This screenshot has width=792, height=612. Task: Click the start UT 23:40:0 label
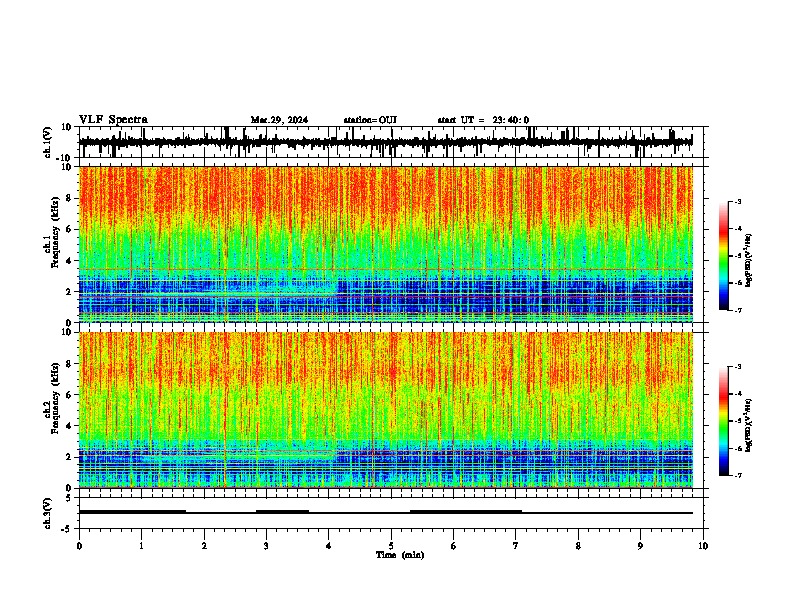[483, 120]
